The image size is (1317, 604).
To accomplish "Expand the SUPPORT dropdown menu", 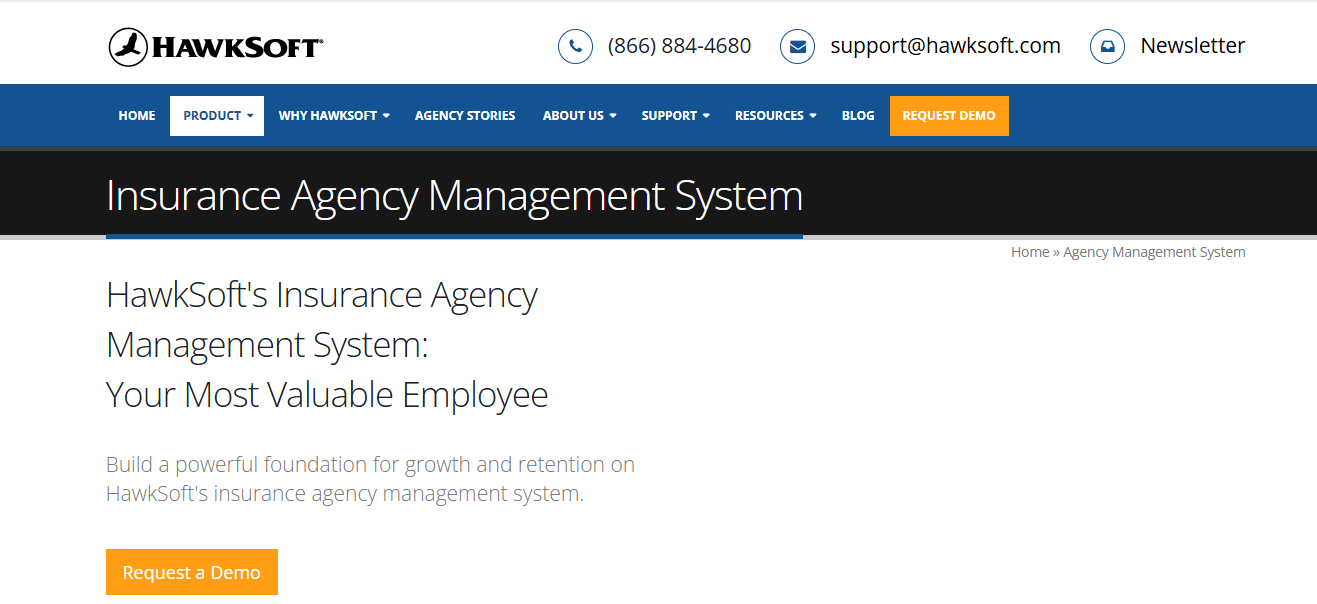I will (x=675, y=116).
